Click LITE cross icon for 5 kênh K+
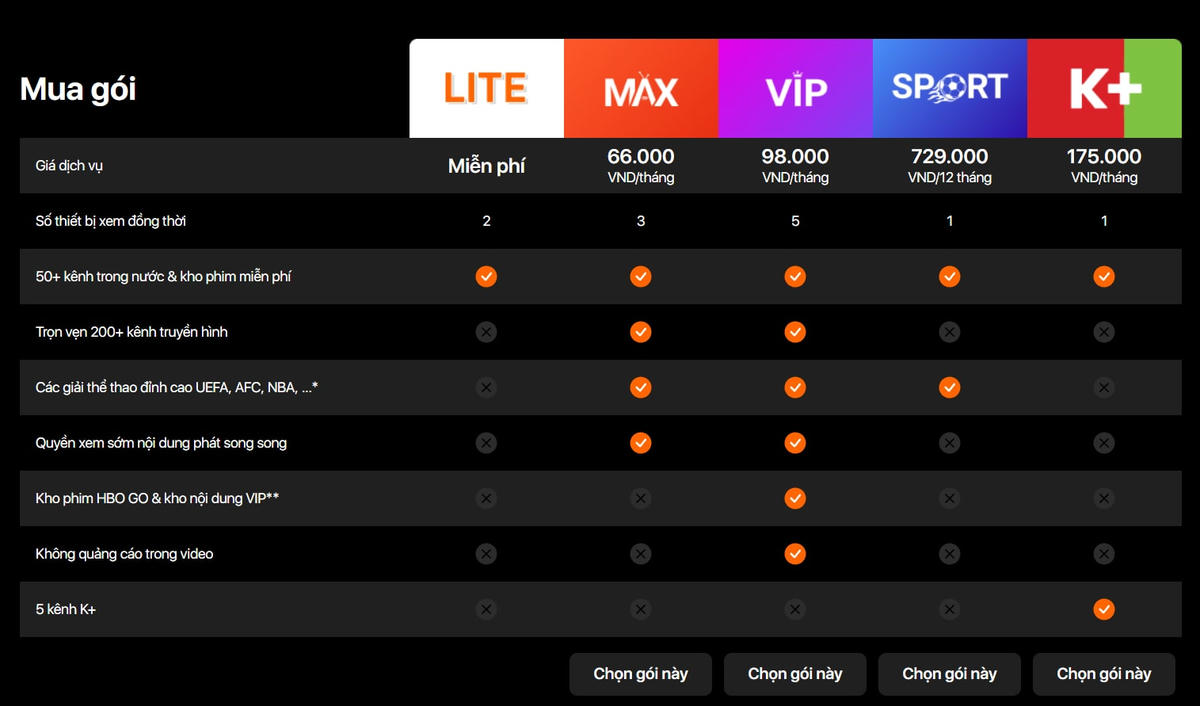 point(486,609)
